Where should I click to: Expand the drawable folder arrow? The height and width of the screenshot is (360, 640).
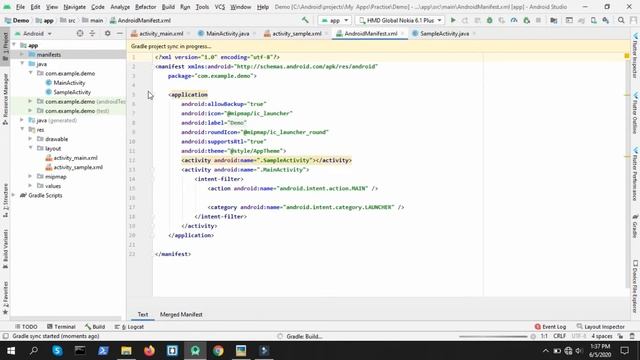click(30, 139)
